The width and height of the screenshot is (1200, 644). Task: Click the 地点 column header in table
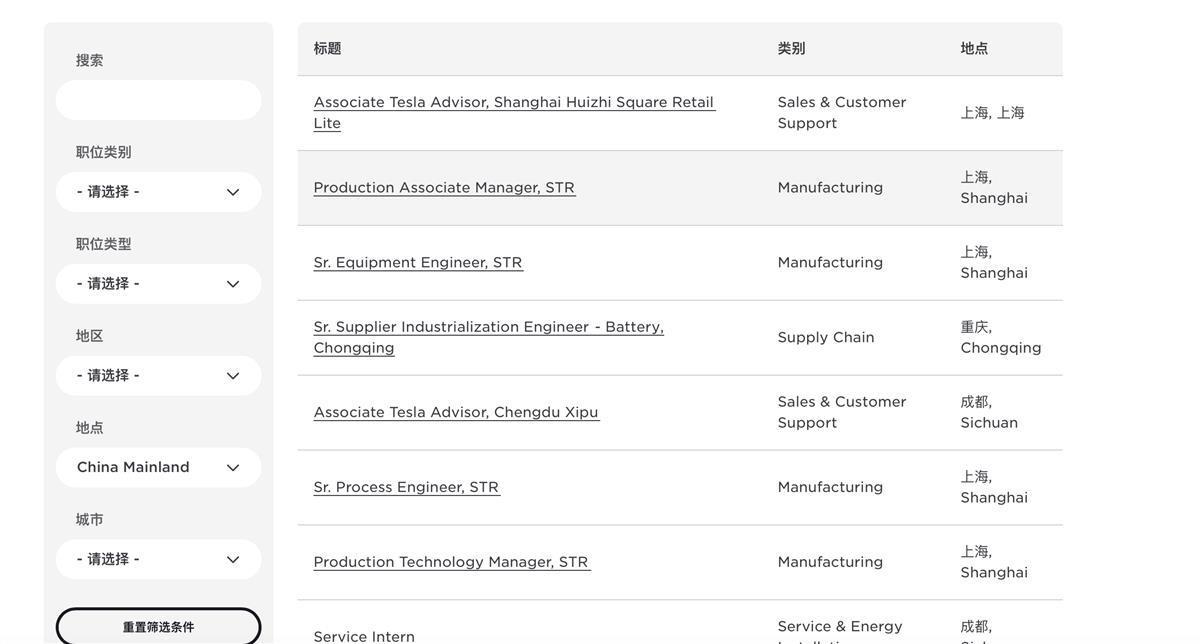tap(975, 49)
